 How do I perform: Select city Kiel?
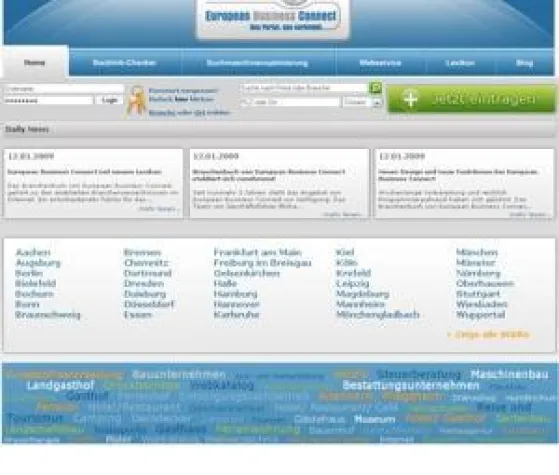click(x=345, y=252)
